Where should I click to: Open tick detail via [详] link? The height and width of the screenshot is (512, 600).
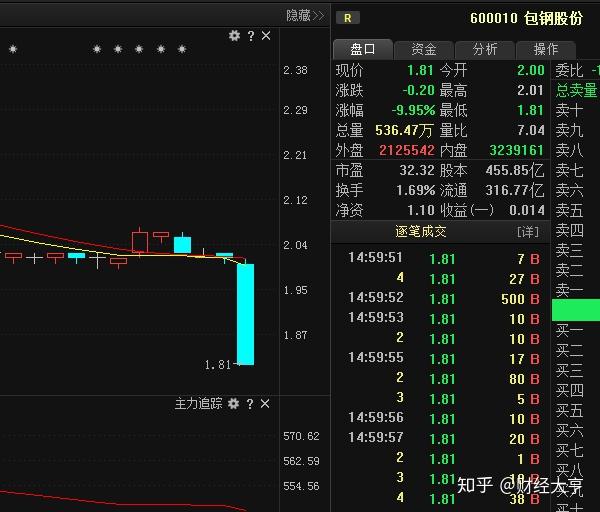528,232
